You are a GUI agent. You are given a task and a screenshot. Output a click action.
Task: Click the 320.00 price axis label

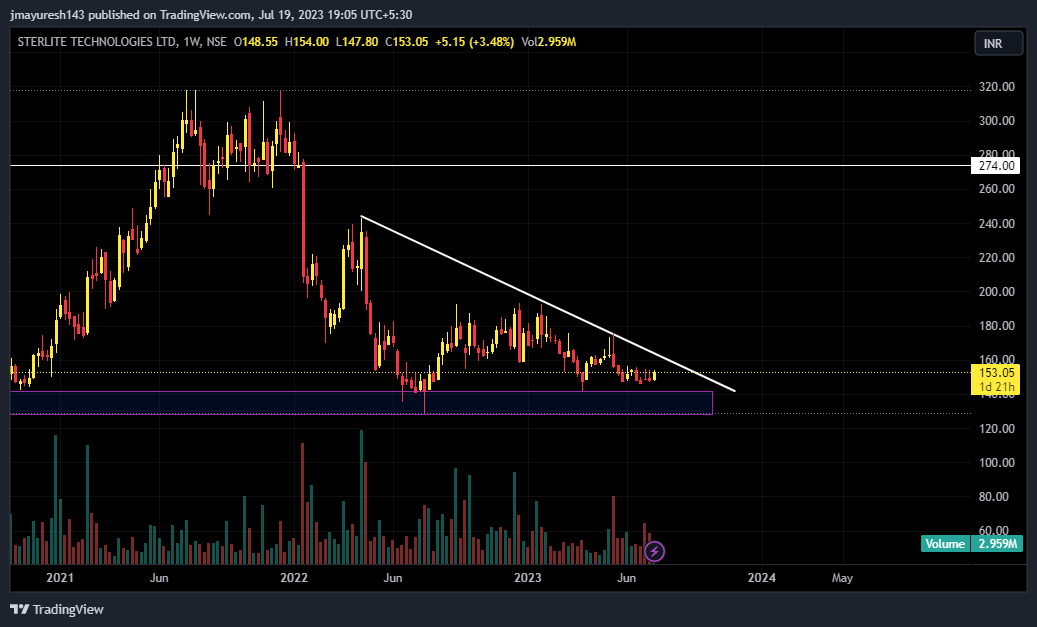[997, 87]
